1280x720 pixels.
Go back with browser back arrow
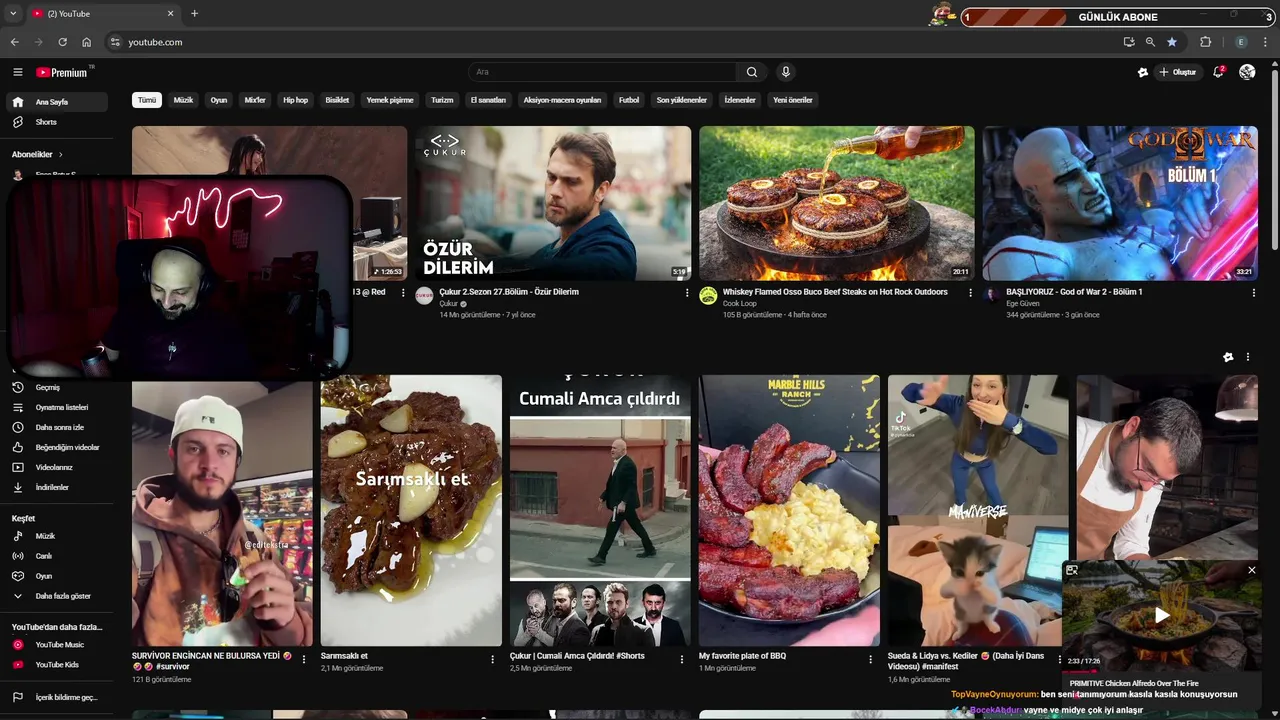point(14,42)
